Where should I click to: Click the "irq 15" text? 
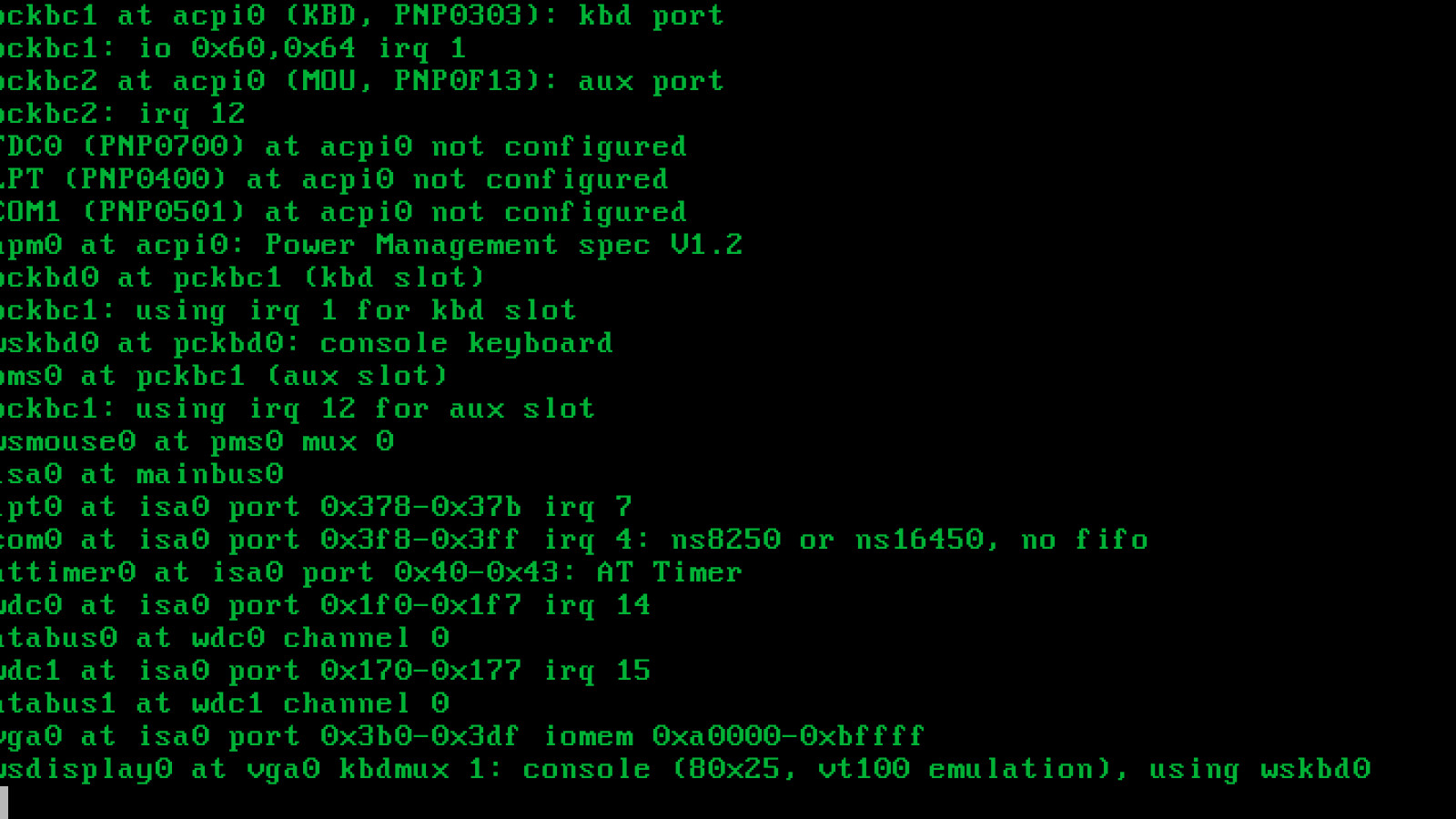tap(597, 671)
